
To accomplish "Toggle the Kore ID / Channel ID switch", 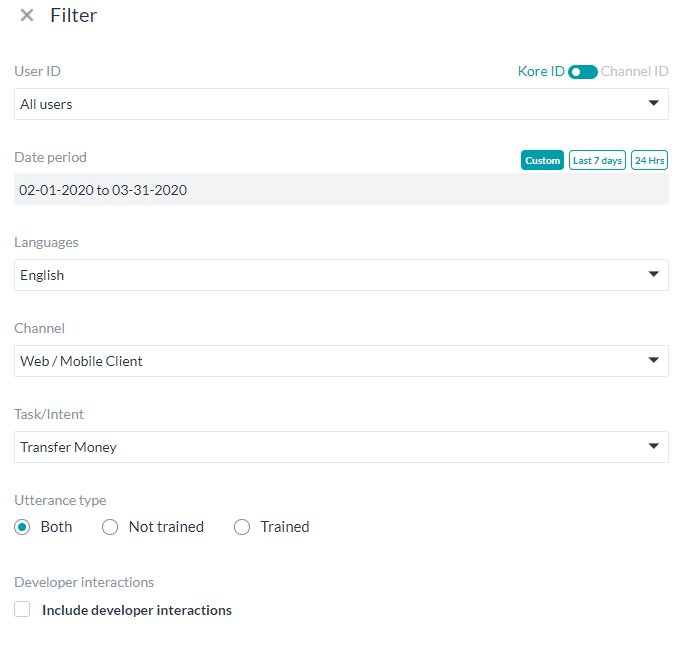I will 582,72.
